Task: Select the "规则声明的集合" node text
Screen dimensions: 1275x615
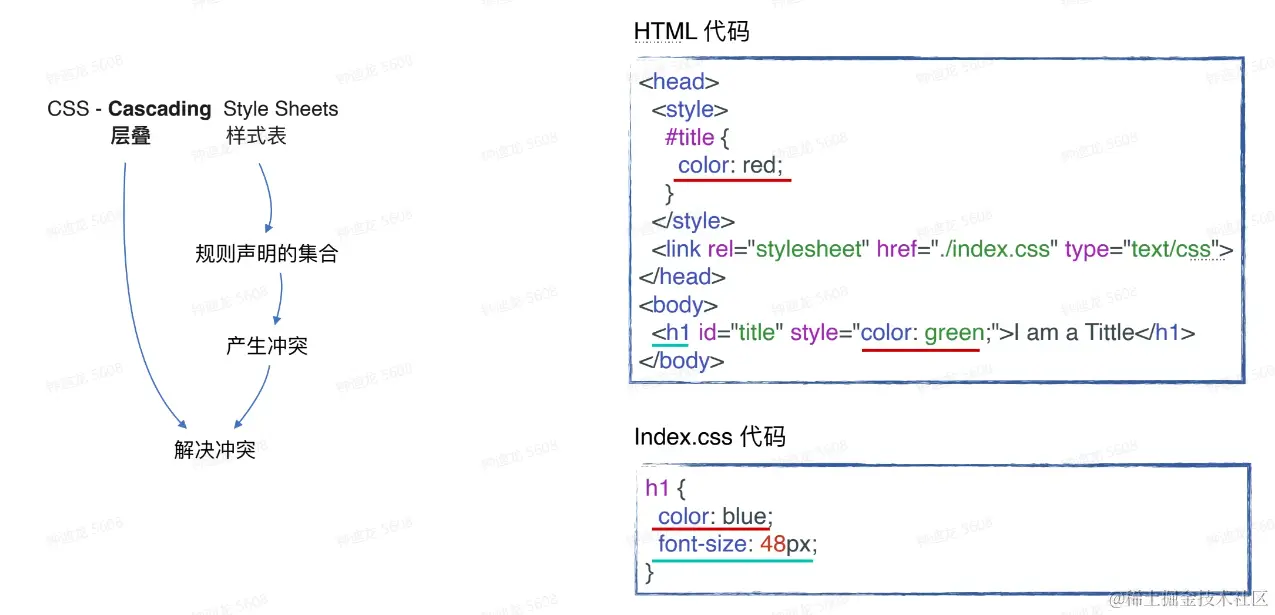Action: 267,254
